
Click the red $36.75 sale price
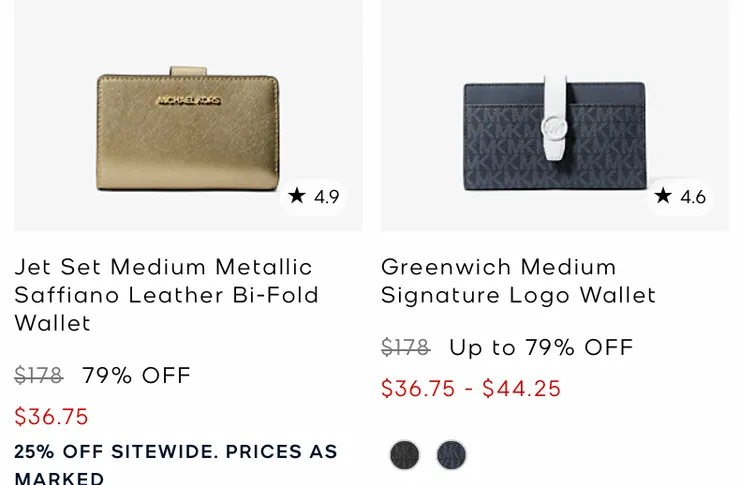(52, 417)
